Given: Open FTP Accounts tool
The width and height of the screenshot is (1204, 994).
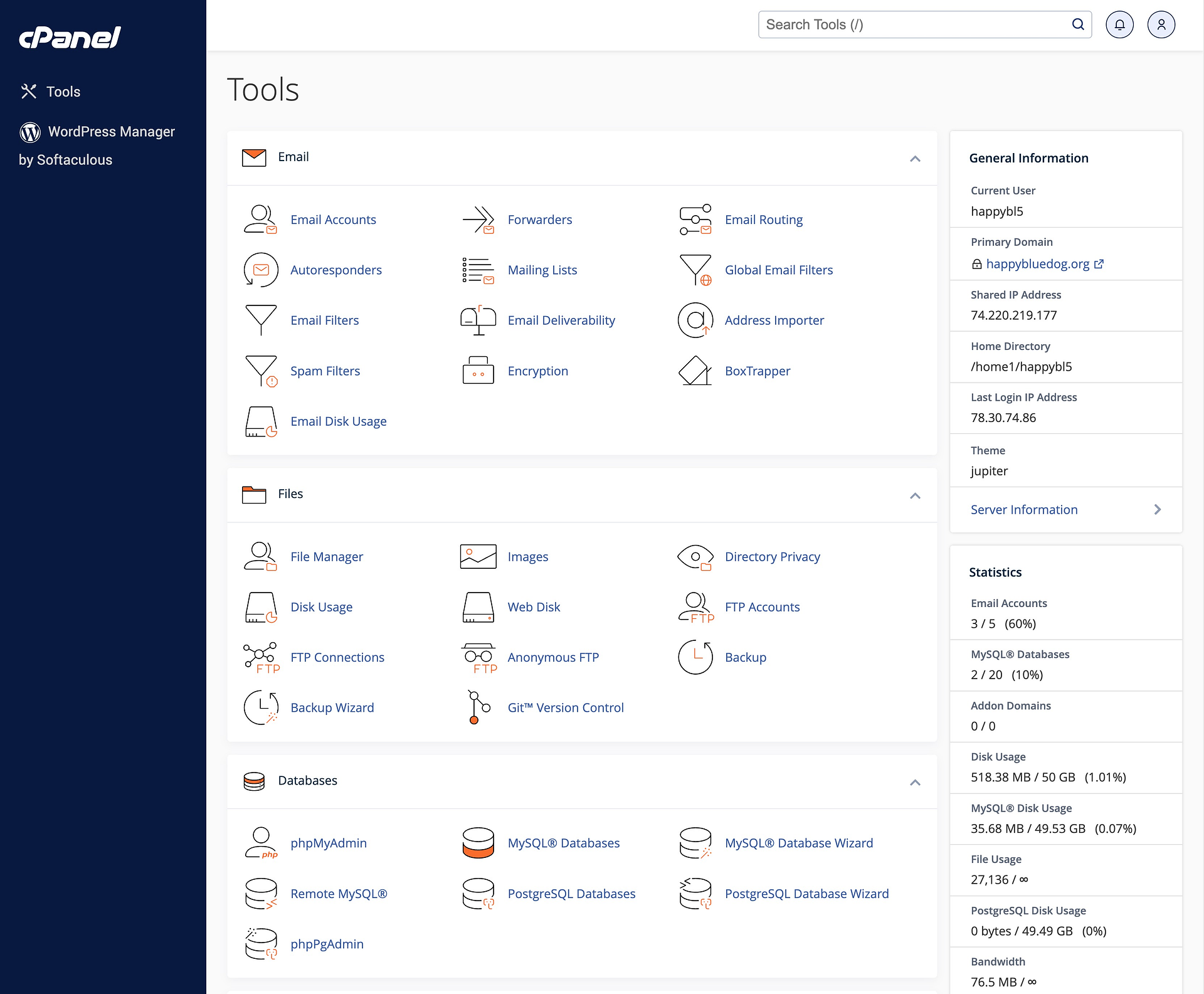Looking at the screenshot, I should [x=762, y=607].
